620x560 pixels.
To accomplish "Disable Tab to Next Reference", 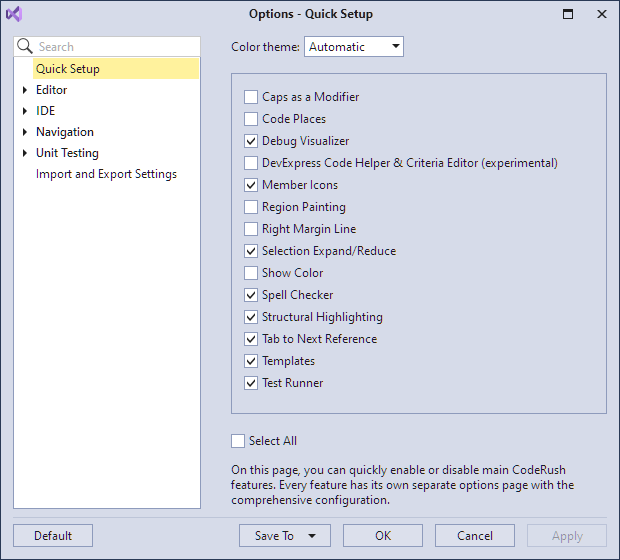I will 251,339.
